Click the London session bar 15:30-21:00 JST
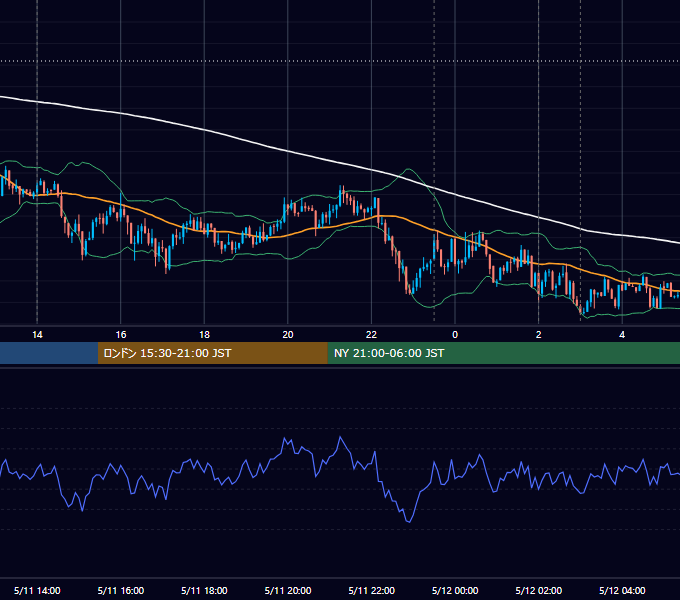Viewport: 680px width, 600px height. tap(212, 353)
